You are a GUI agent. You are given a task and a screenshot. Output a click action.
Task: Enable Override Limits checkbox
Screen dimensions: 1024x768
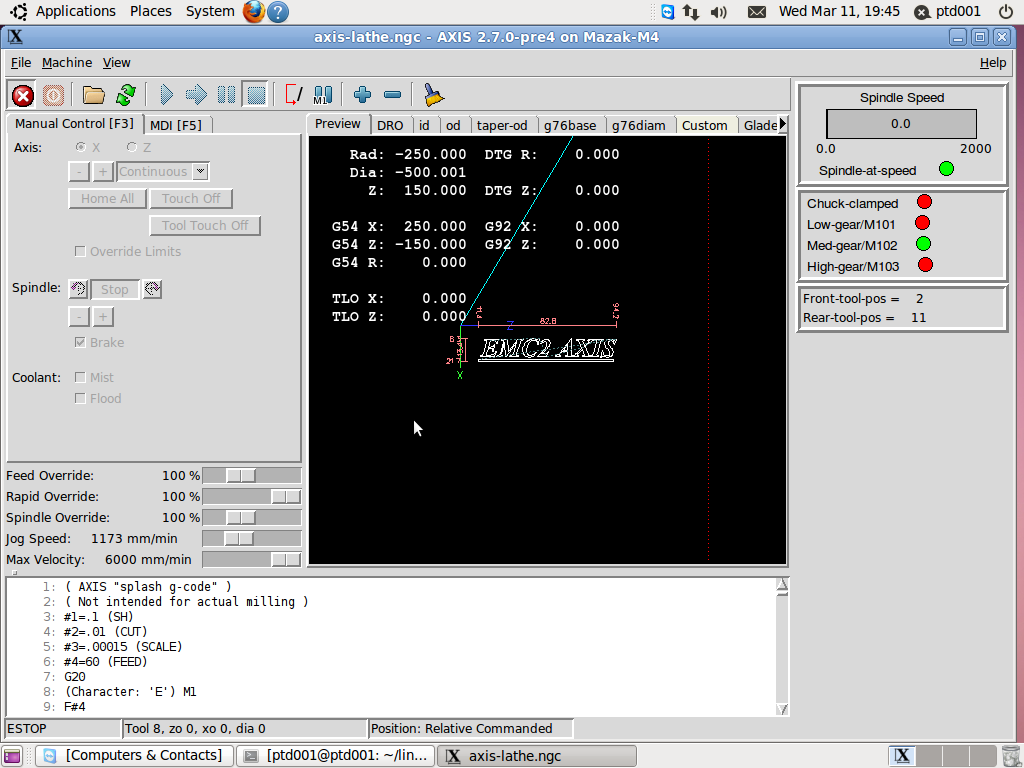click(80, 251)
